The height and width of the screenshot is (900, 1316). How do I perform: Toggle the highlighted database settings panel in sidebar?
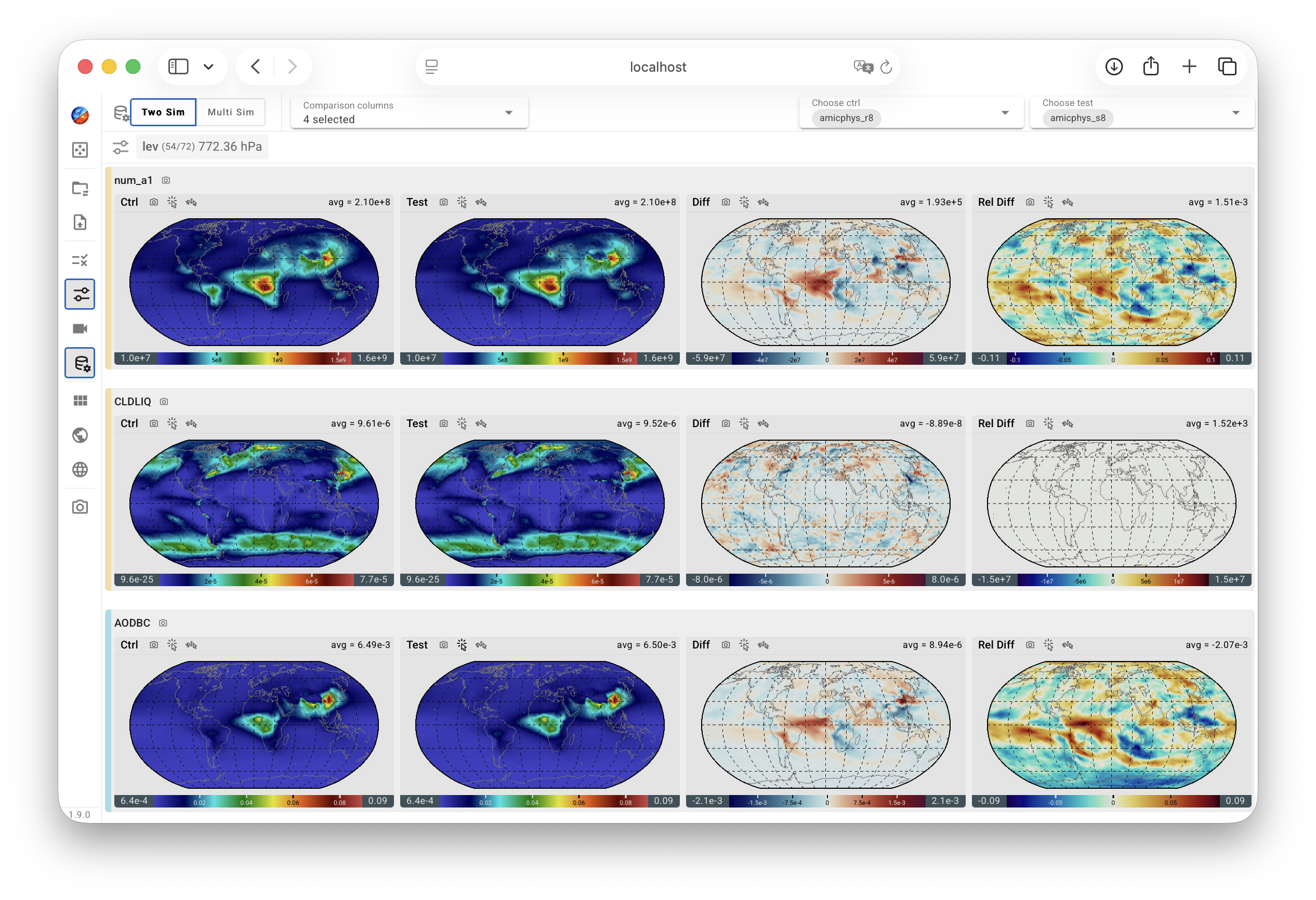[x=80, y=363]
